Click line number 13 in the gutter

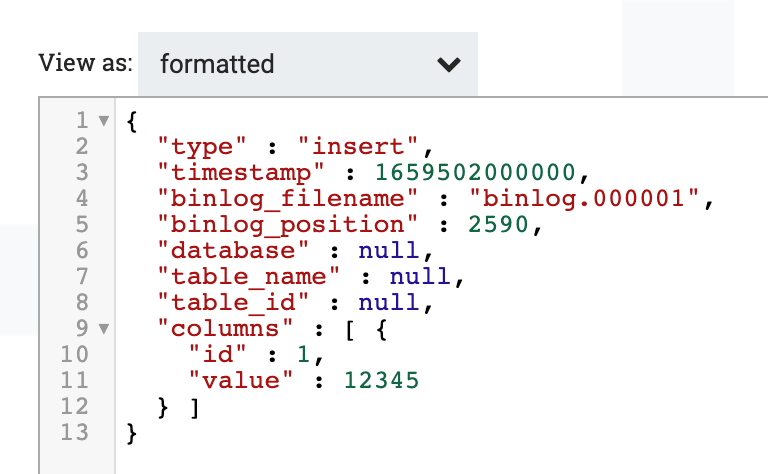click(74, 432)
